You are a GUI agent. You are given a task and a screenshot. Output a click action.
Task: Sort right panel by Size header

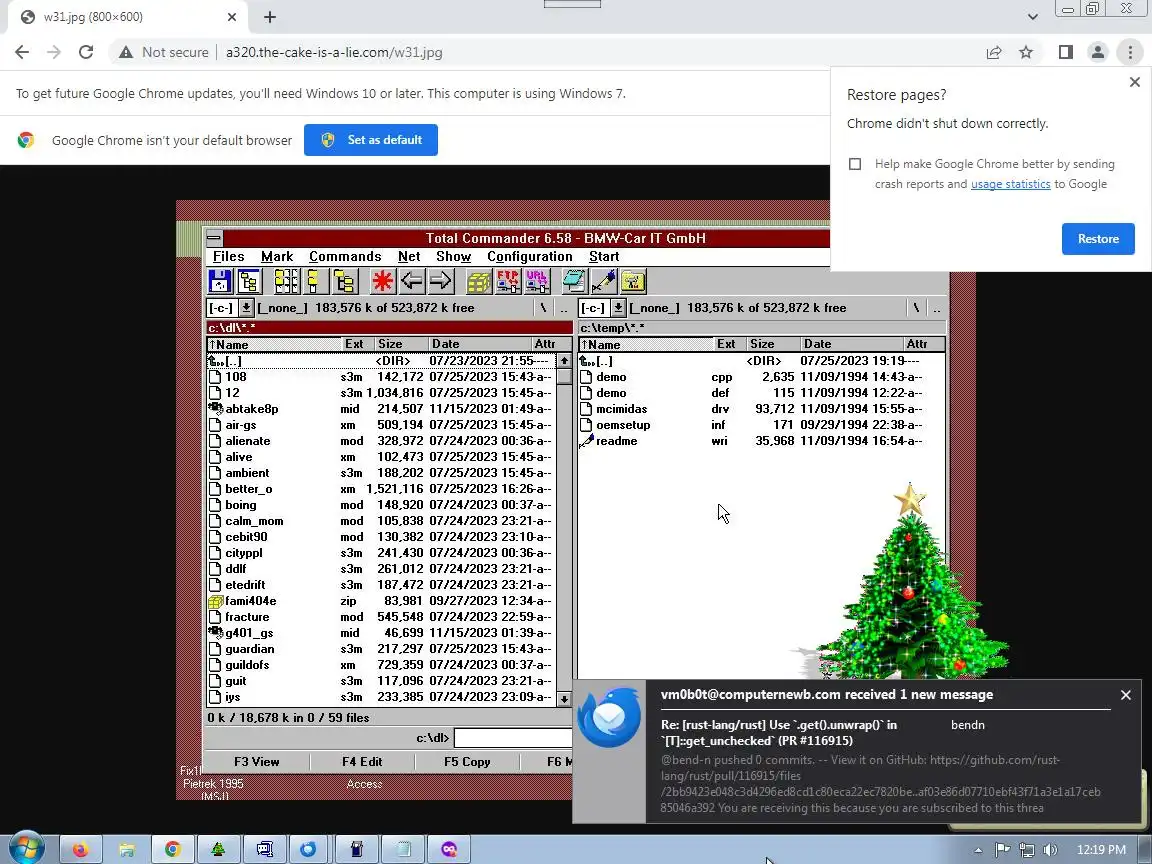[771, 345]
